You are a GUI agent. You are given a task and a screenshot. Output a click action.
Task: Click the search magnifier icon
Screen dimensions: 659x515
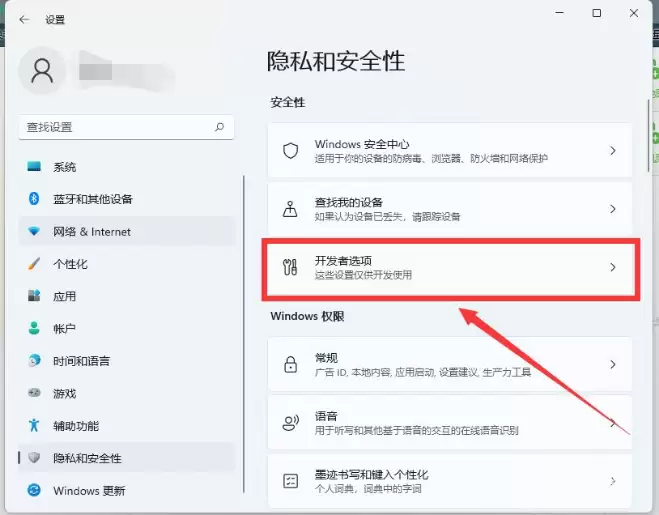pyautogui.click(x=219, y=127)
